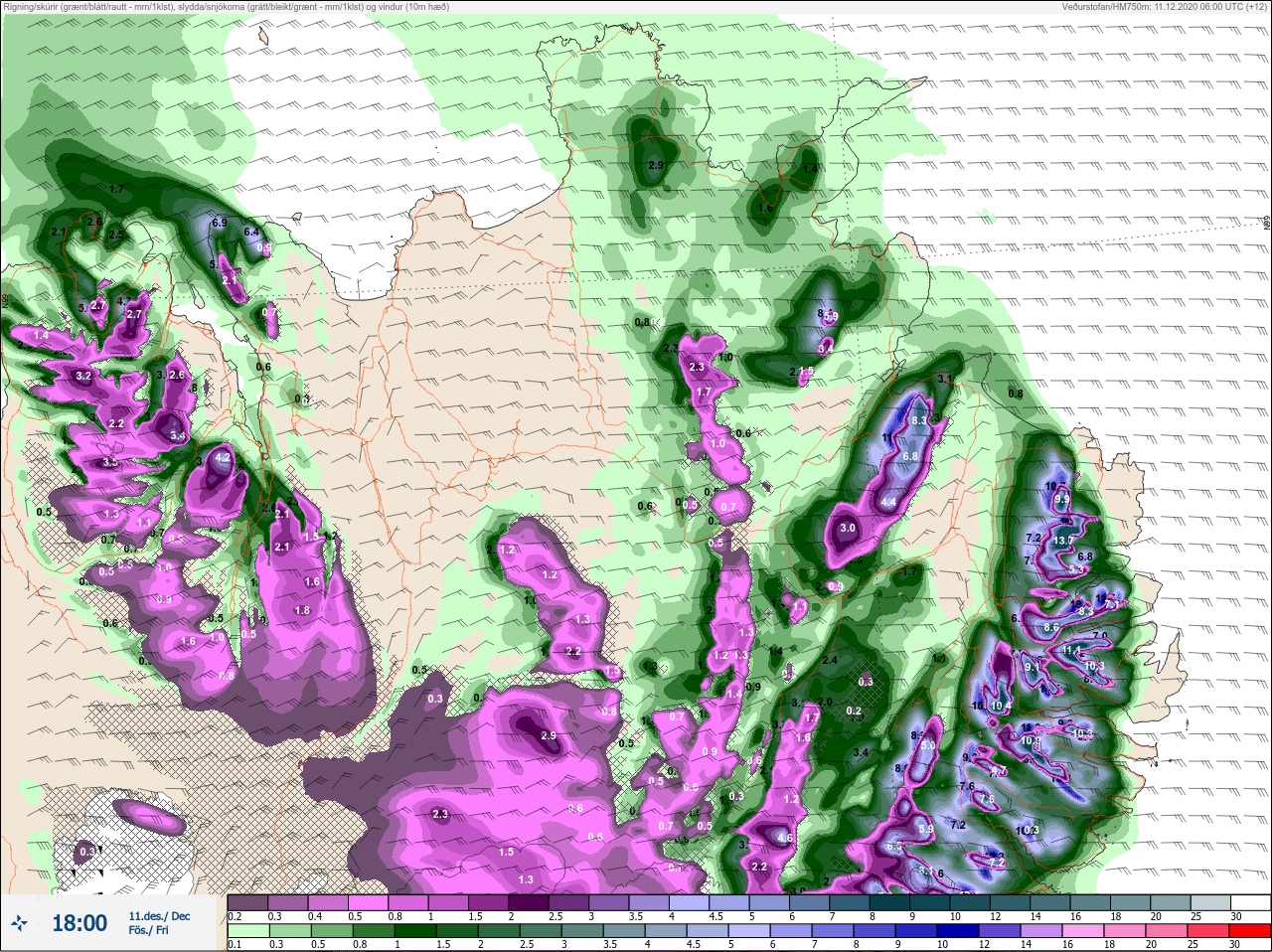Click the map title starting 'Rigning/skúrir'

(226, 6)
